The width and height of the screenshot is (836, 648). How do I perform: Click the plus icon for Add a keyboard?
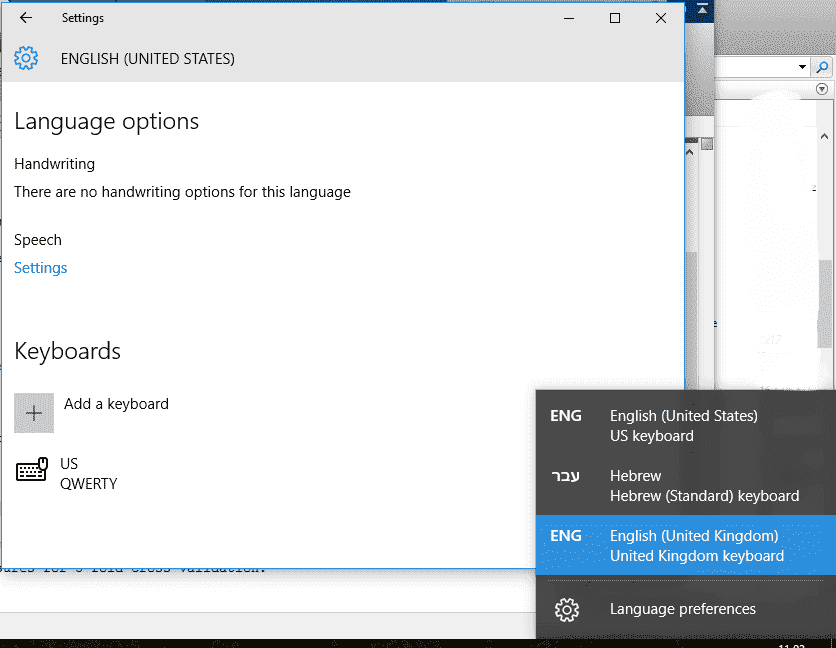point(34,413)
